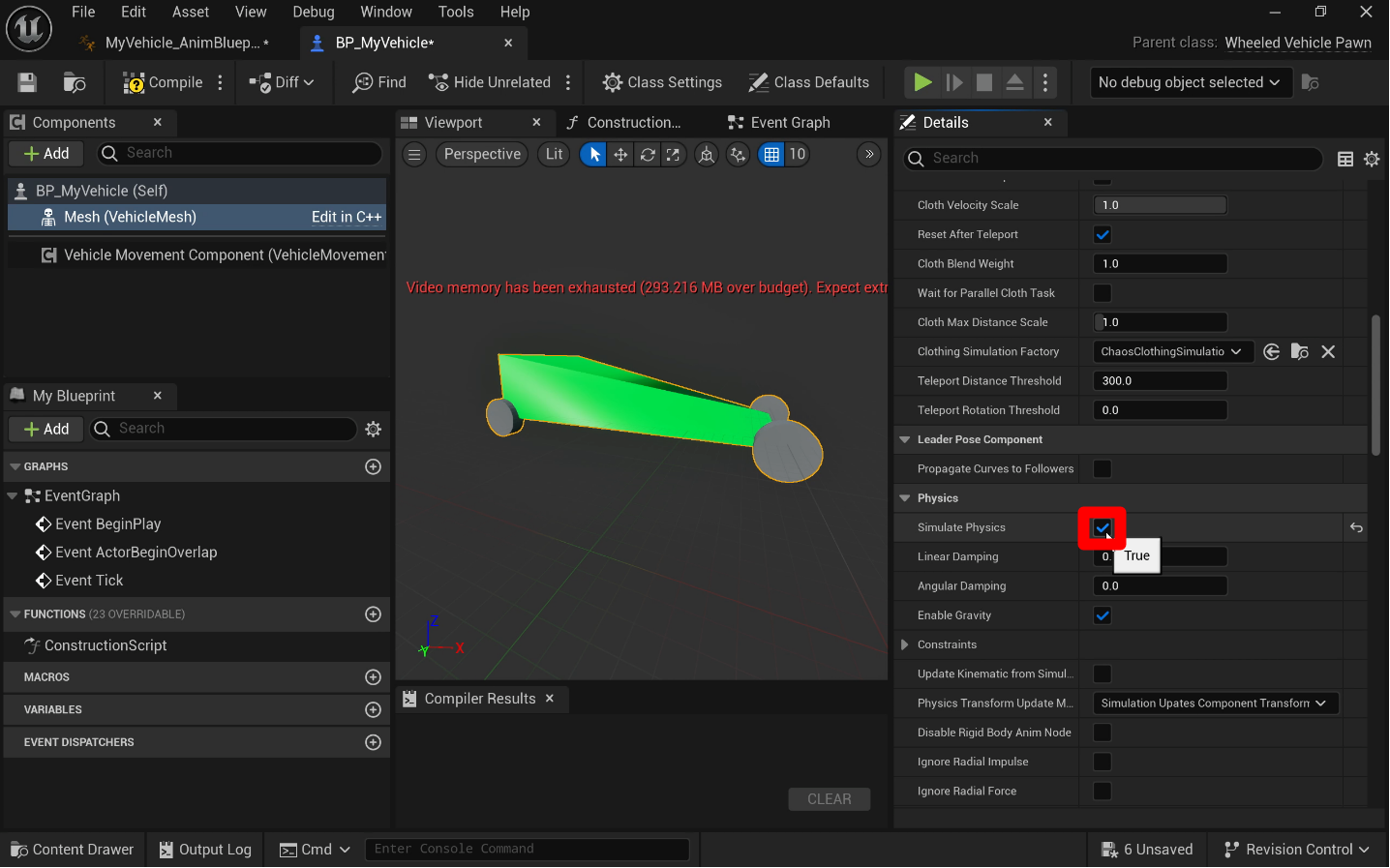Toggle Ignore Radial Impulse checkbox

1103,763
